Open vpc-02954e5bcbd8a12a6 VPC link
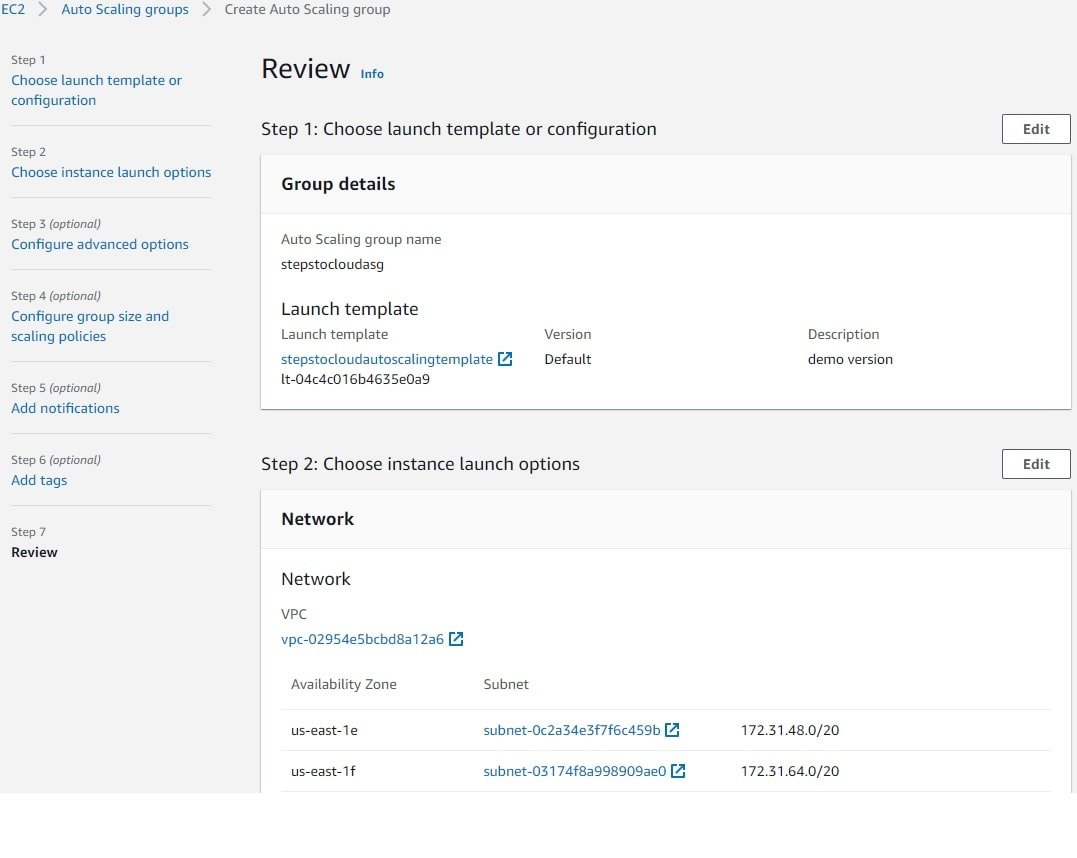The image size is (1077, 858). (363, 640)
